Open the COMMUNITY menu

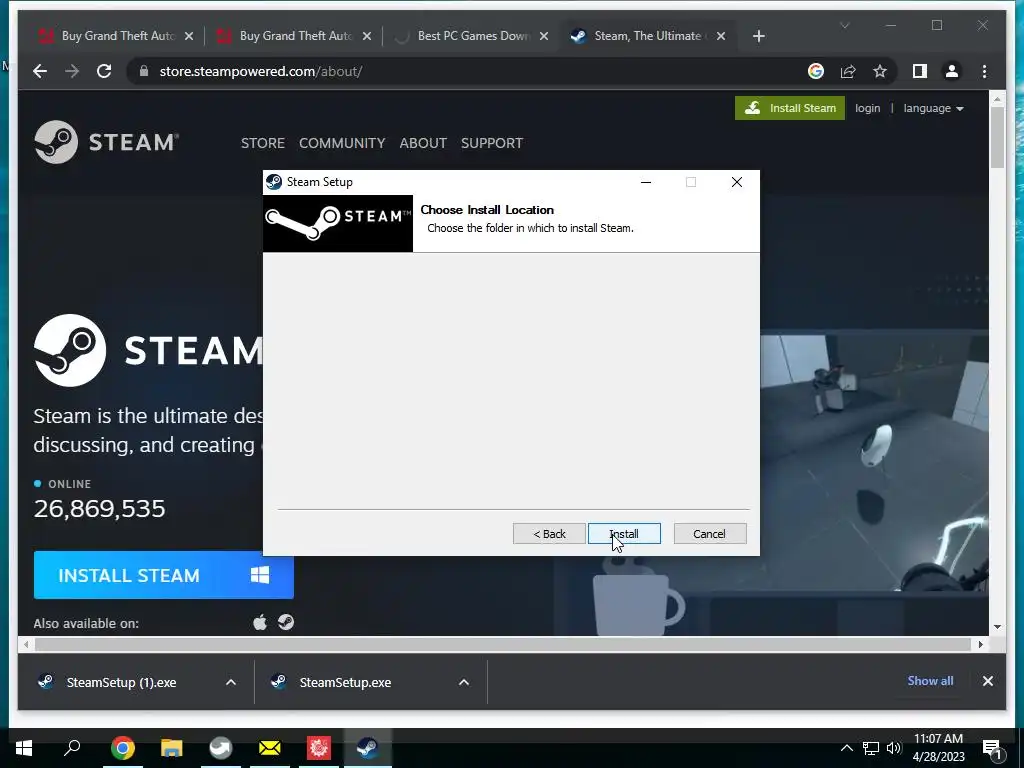coord(342,143)
